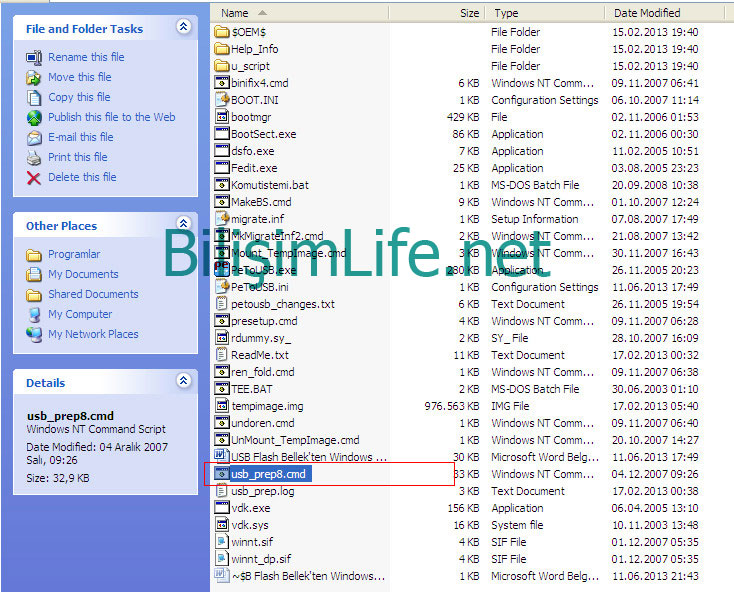Click the Rename this file link
Image resolution: width=734 pixels, height=592 pixels.
click(86, 57)
